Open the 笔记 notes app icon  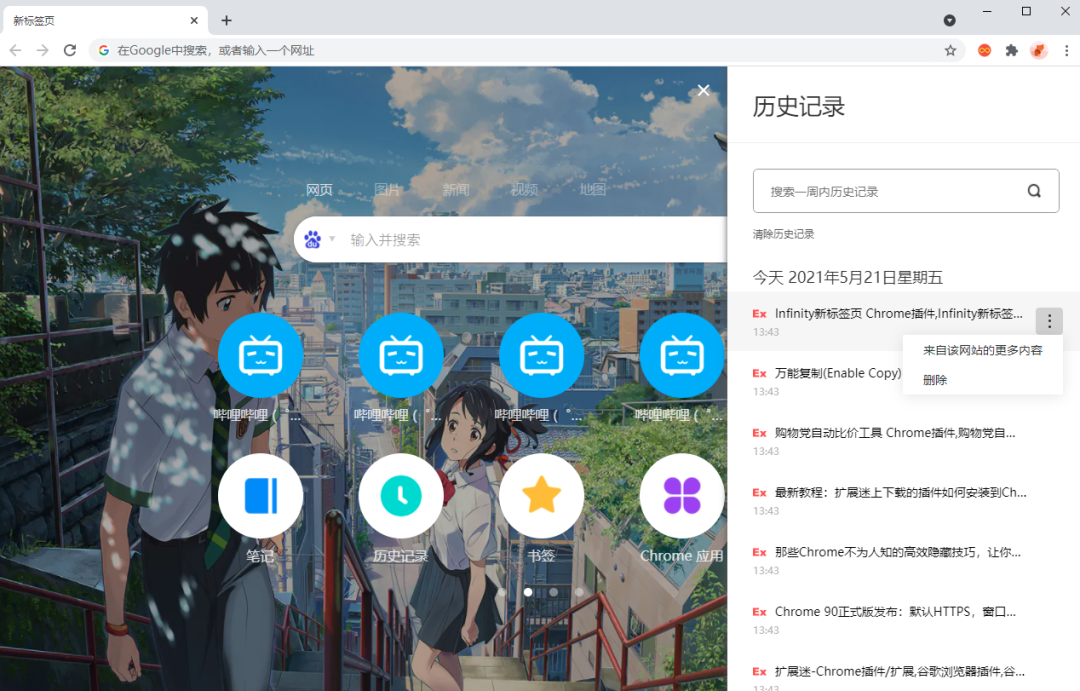[x=260, y=495]
